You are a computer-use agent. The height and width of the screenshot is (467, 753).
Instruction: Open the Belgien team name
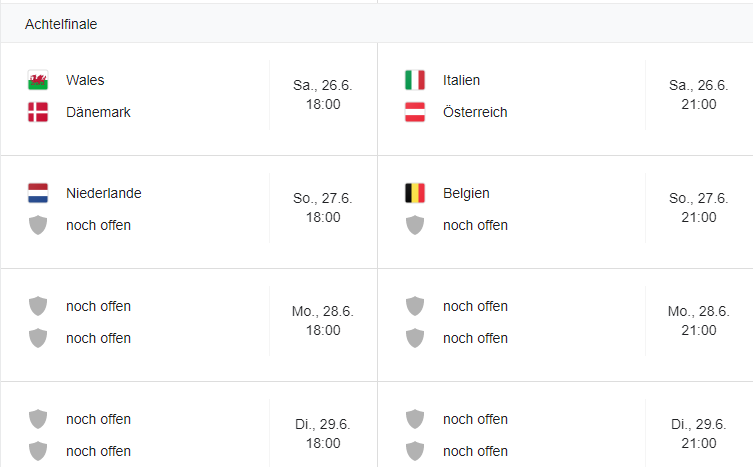[x=466, y=193]
